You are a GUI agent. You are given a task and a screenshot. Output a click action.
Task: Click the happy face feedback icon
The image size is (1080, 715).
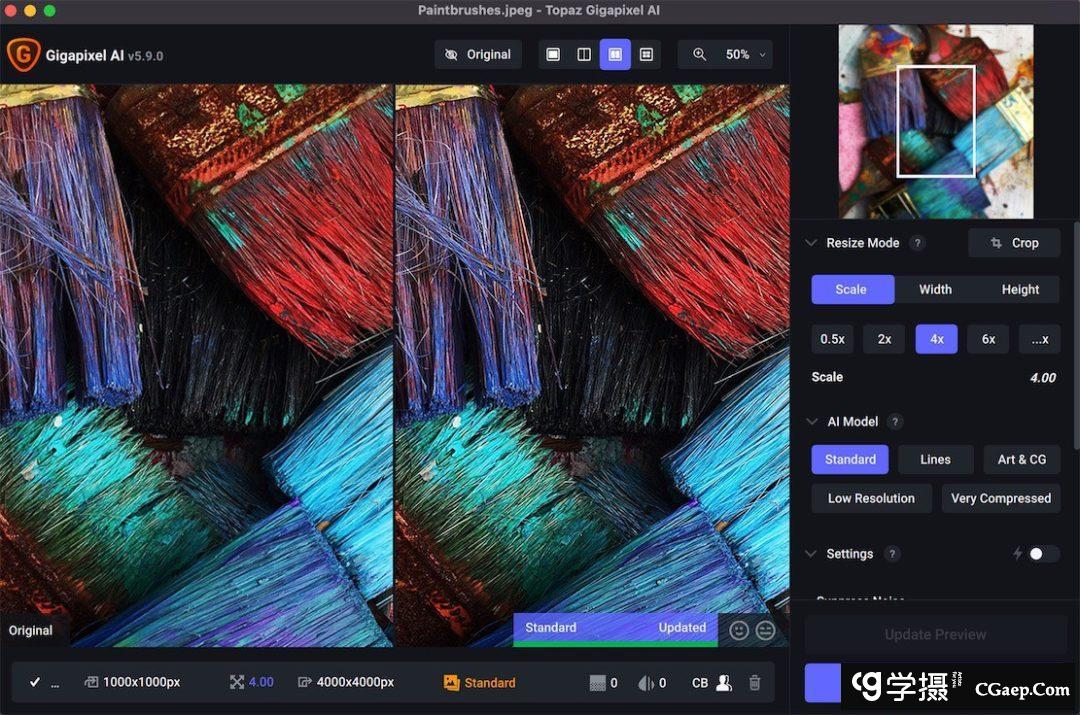pyautogui.click(x=739, y=630)
